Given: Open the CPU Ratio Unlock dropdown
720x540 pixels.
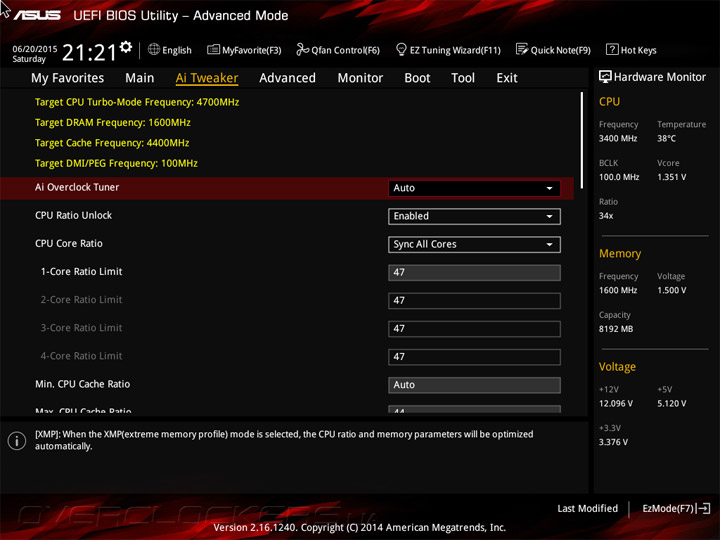Looking at the screenshot, I should click(x=474, y=216).
